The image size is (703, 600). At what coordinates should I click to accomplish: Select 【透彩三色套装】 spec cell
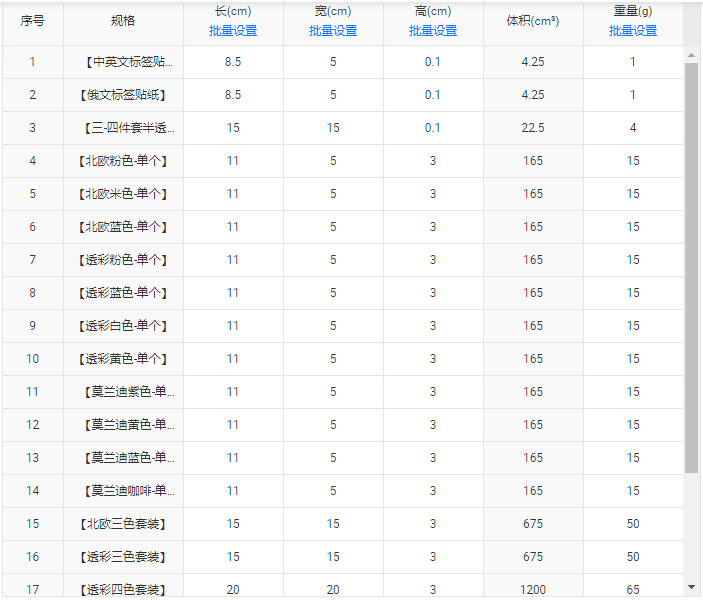[123, 557]
